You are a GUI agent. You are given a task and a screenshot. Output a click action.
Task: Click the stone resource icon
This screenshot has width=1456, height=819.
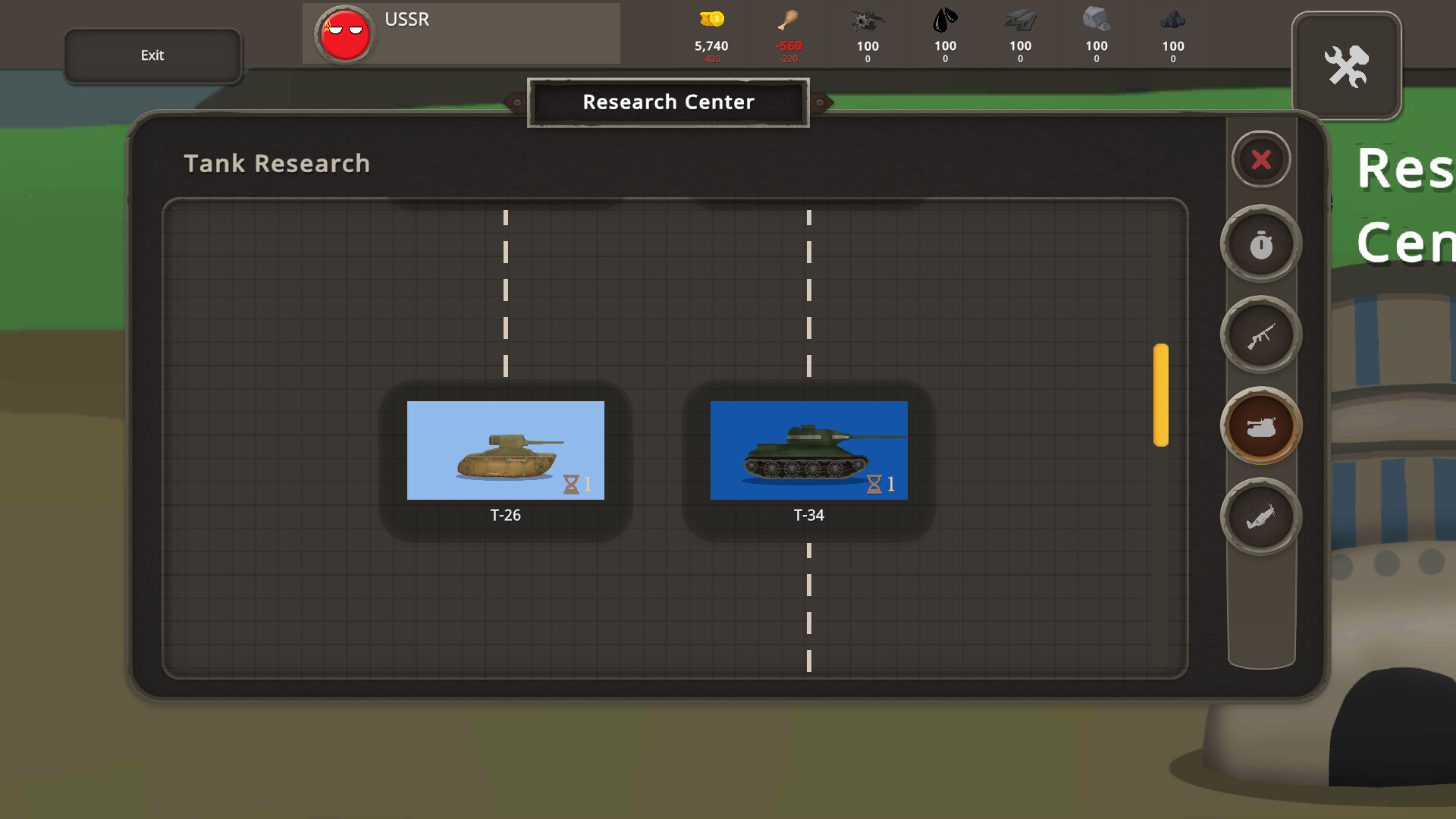1096,19
